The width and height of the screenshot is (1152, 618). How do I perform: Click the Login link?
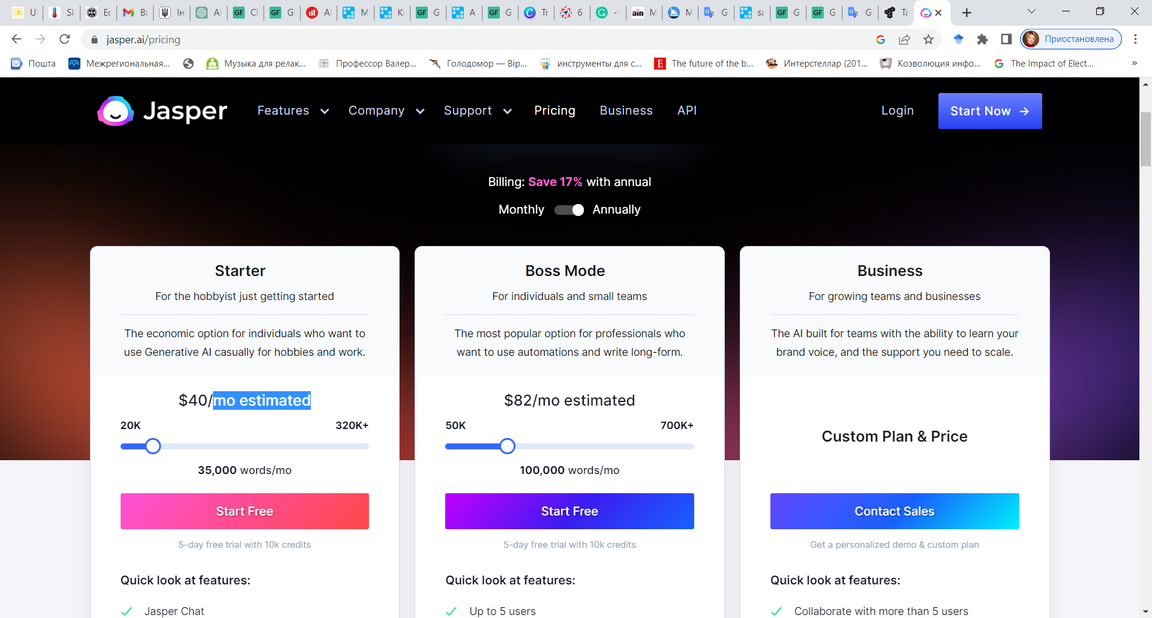(897, 111)
